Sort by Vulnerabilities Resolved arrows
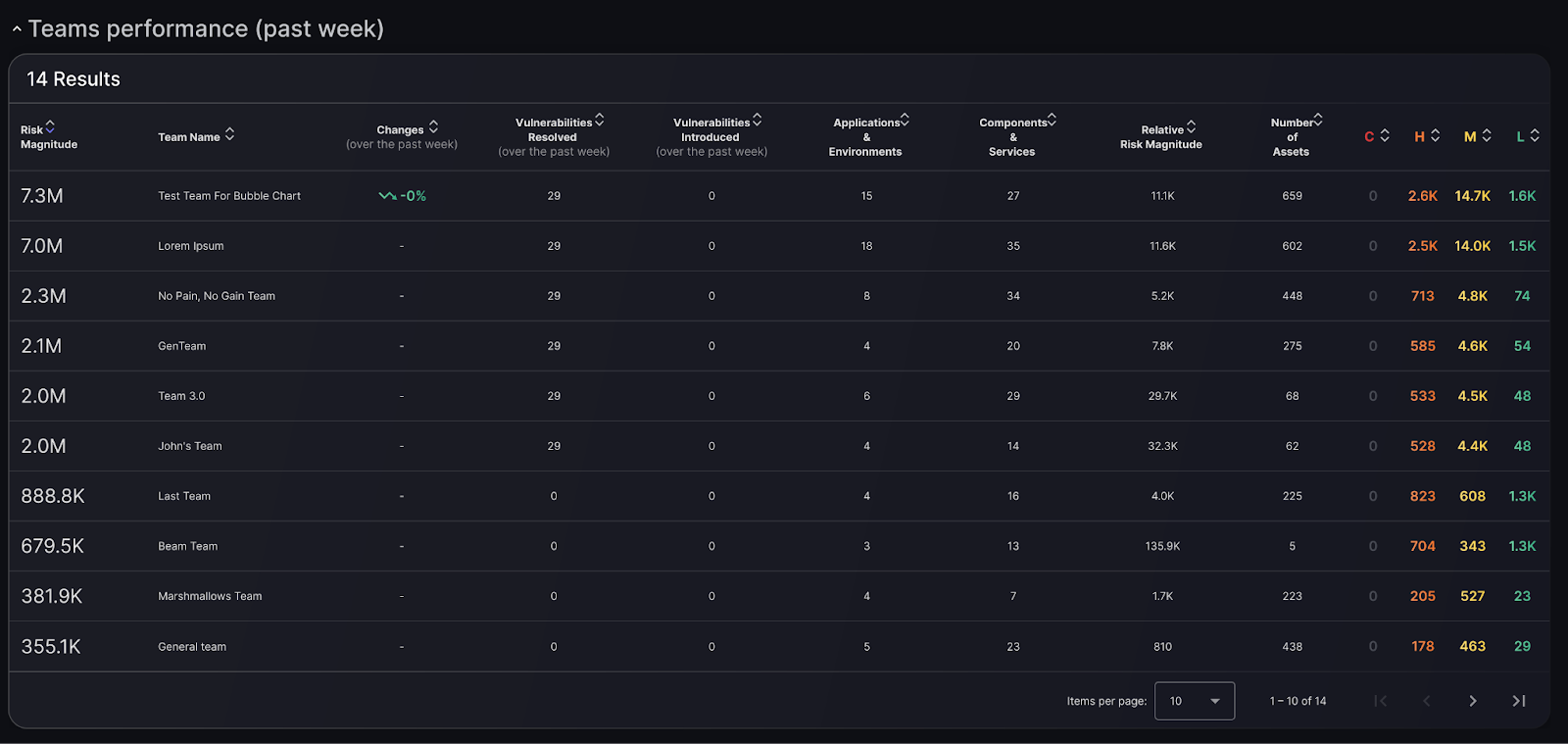 599,120
